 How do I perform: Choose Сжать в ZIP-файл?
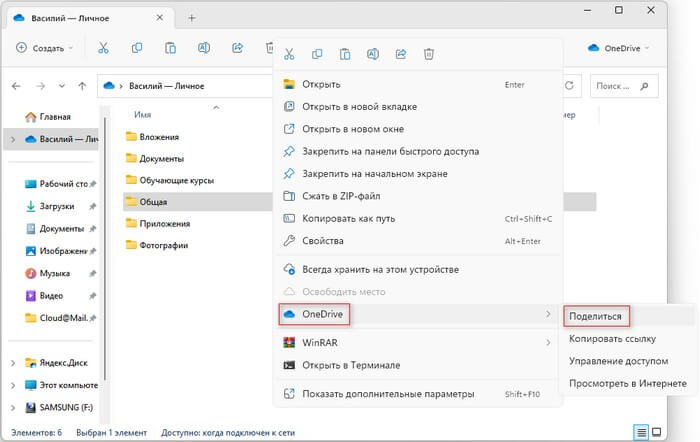click(x=417, y=196)
